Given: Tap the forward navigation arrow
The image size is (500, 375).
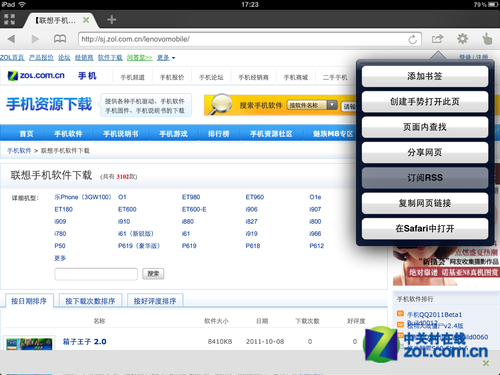Looking at the screenshot, I should pos(35,39).
